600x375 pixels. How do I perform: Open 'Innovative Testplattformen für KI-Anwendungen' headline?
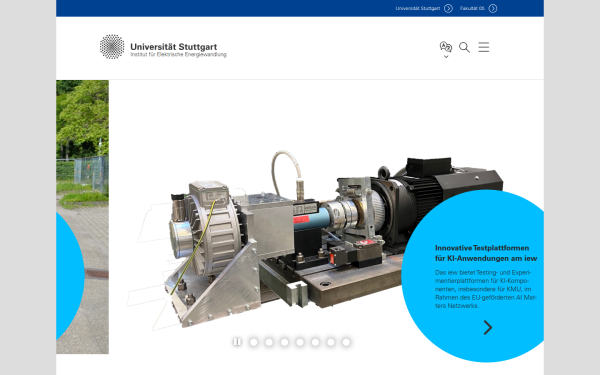tap(486, 253)
